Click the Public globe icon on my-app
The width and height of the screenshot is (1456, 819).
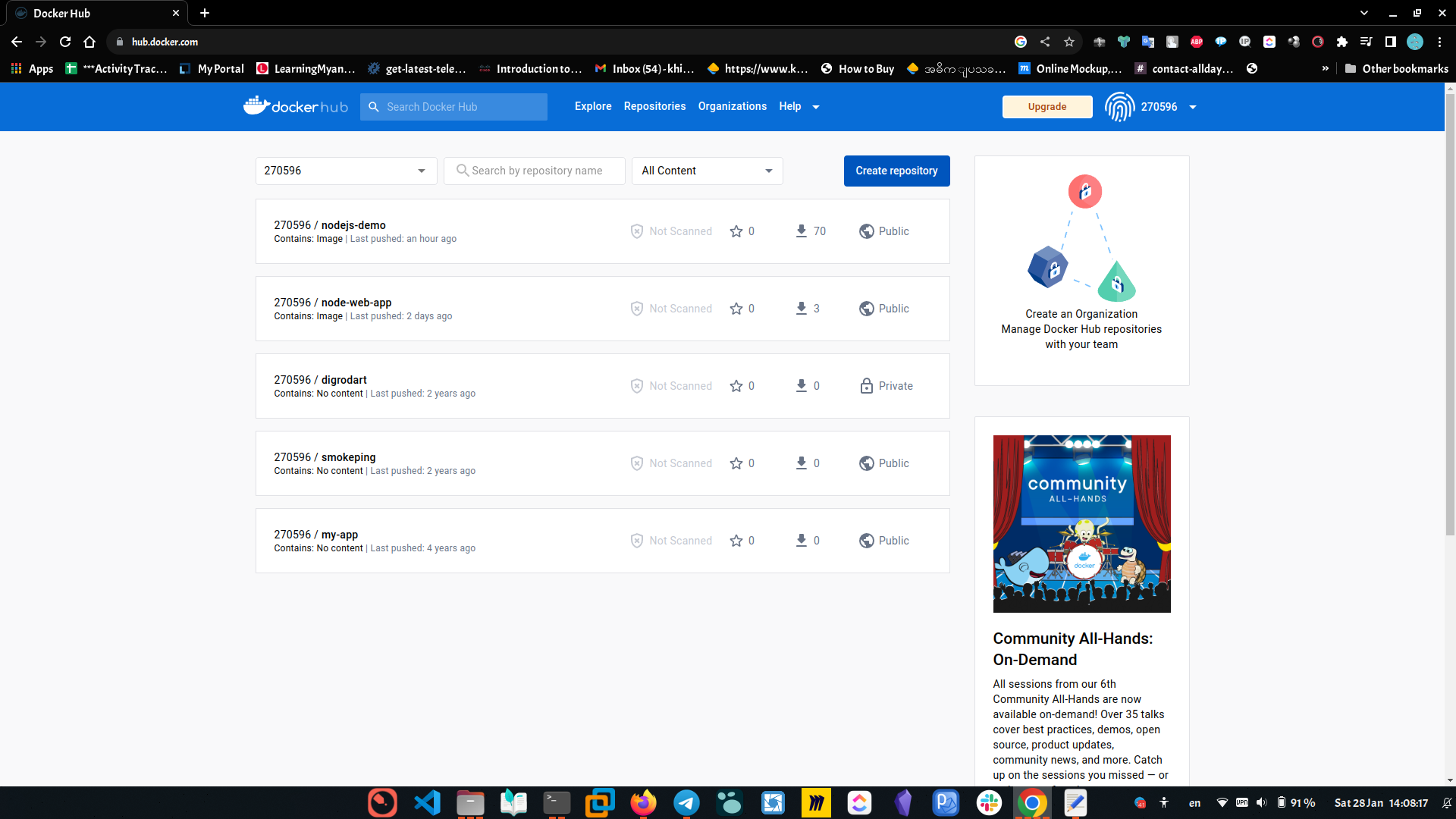point(866,541)
